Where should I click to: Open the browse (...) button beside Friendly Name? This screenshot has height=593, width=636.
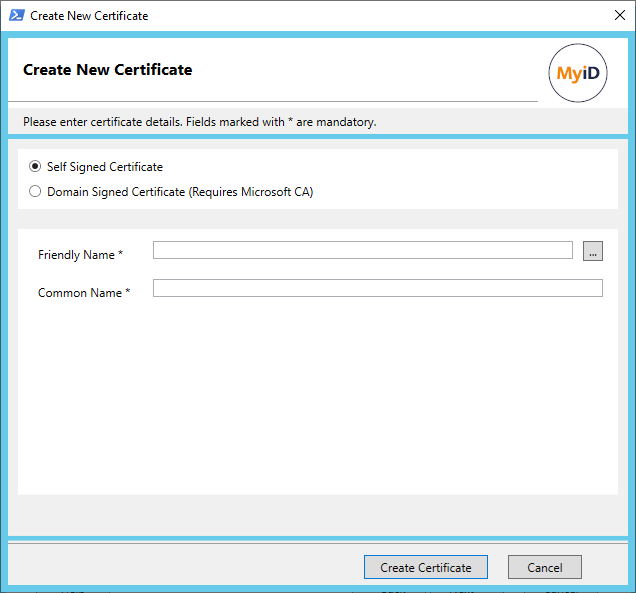[x=593, y=251]
